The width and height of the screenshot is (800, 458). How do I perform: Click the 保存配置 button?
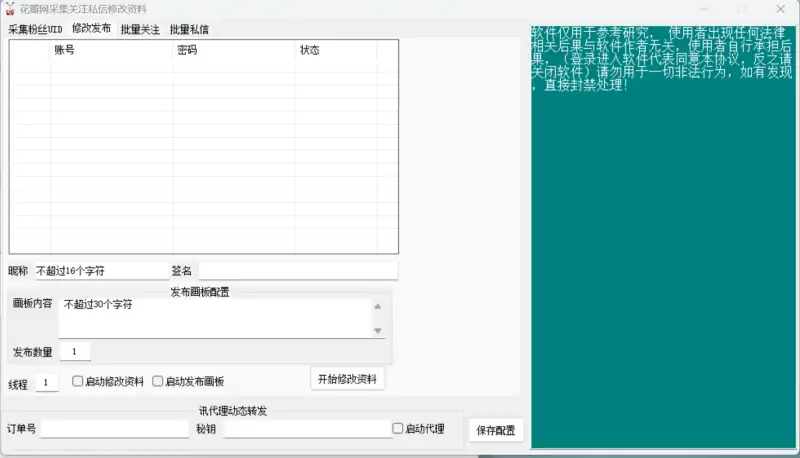(x=496, y=430)
